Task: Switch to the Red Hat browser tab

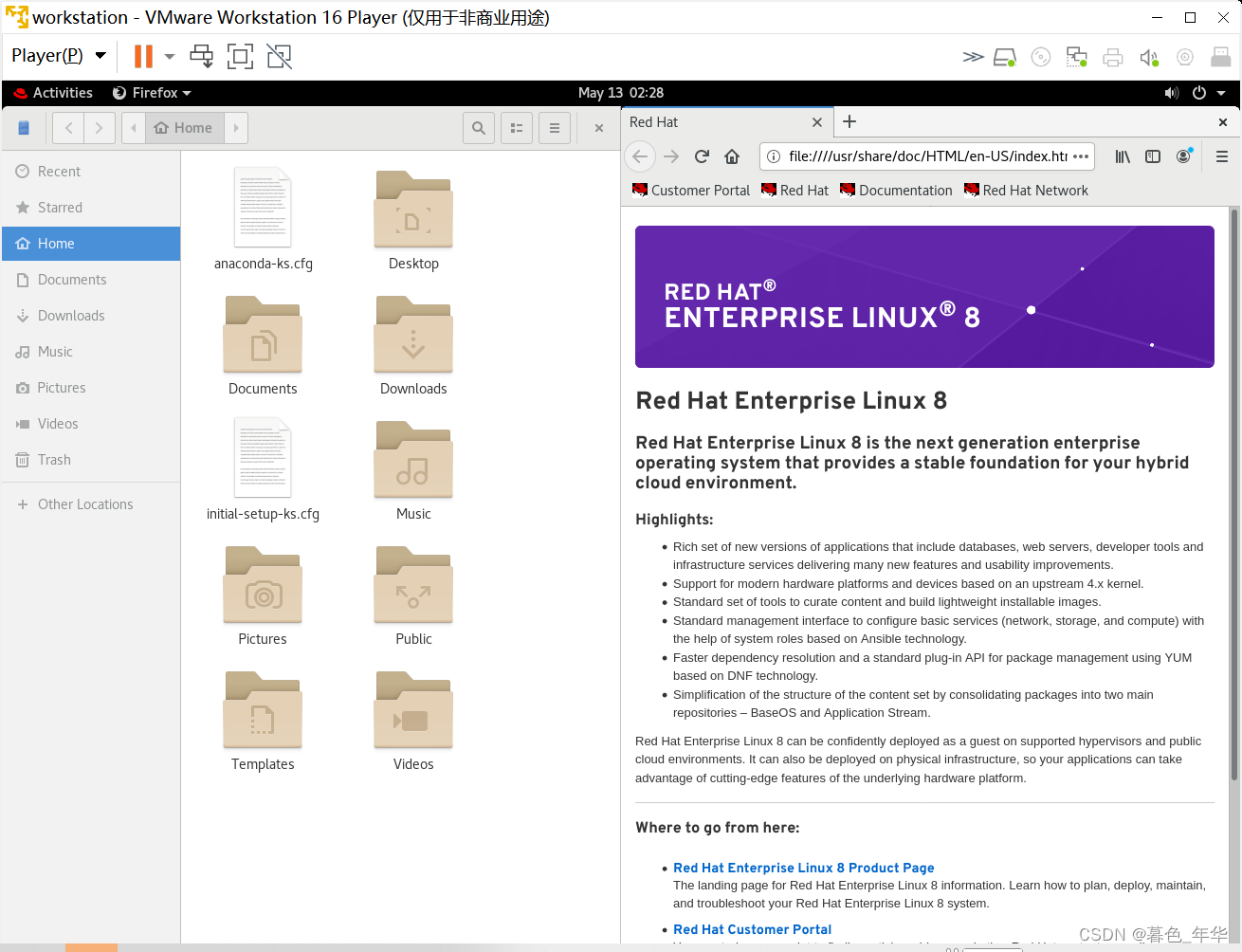Action: tap(718, 122)
